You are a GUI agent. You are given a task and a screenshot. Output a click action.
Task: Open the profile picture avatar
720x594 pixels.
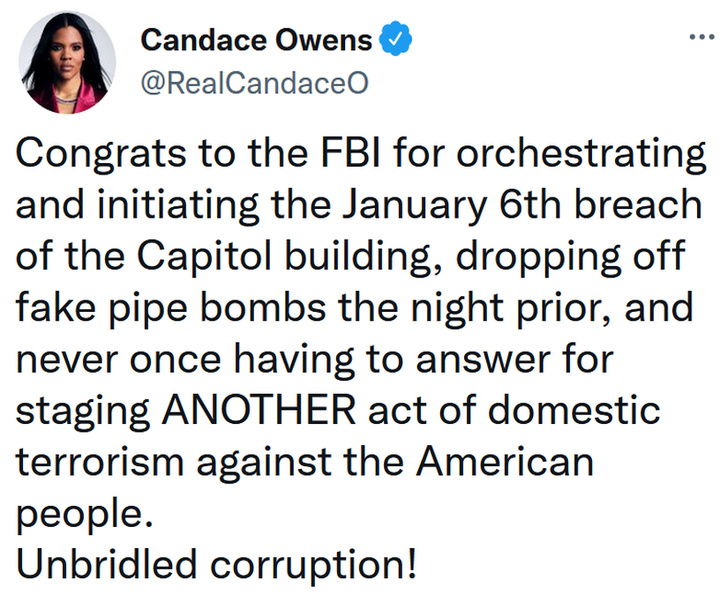click(67, 62)
